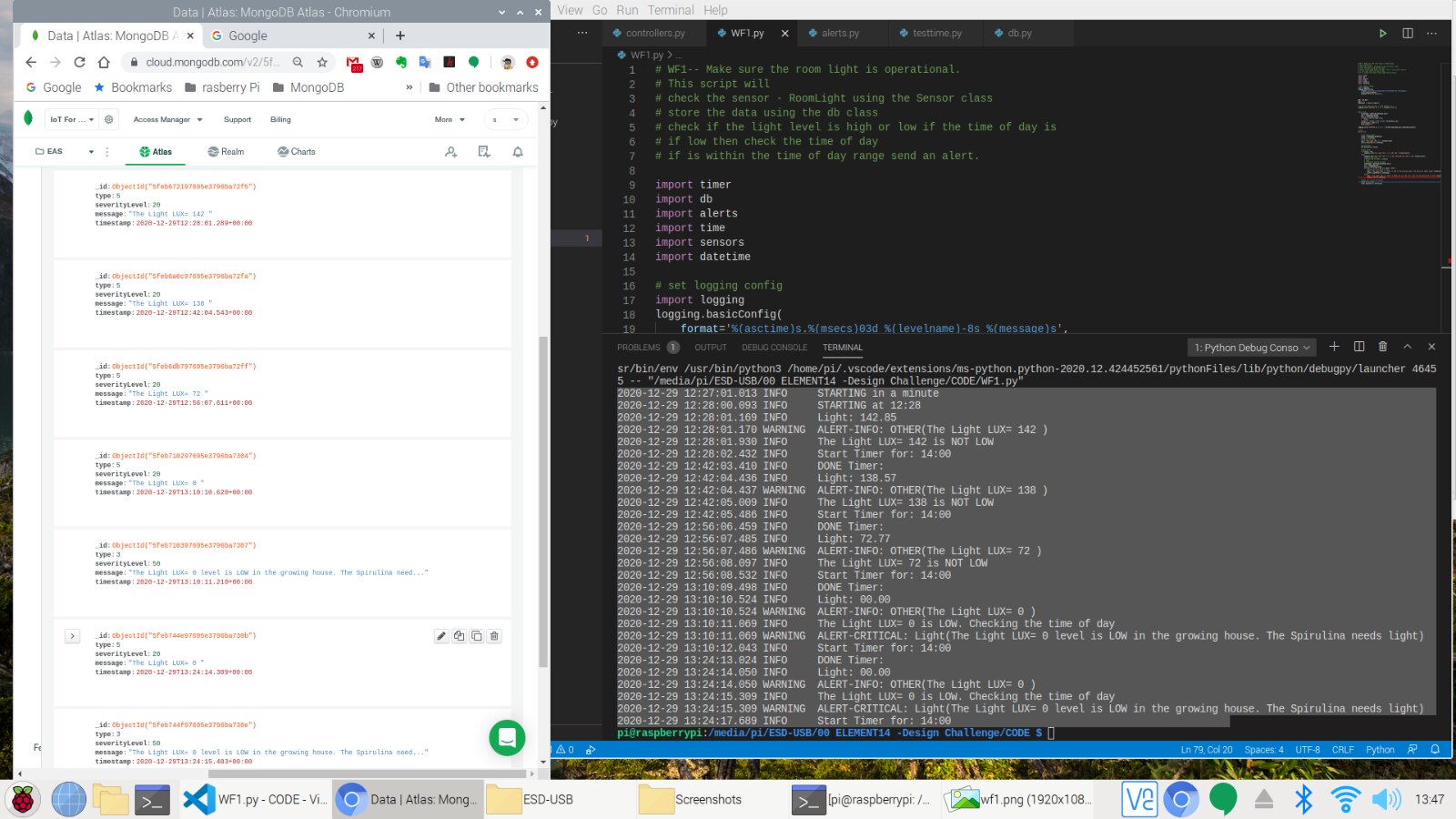Bookmark this page with the star icon

coord(322,62)
